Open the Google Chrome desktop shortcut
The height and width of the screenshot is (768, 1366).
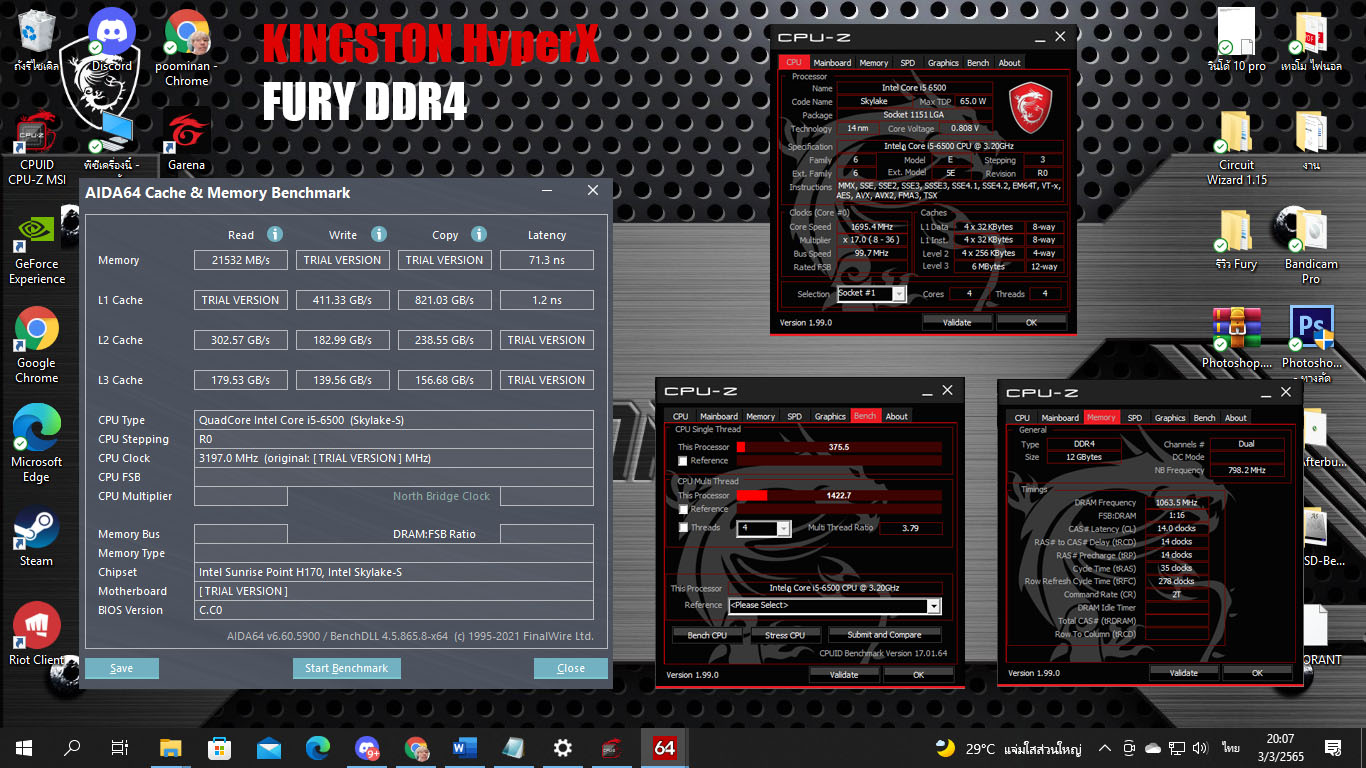click(37, 346)
